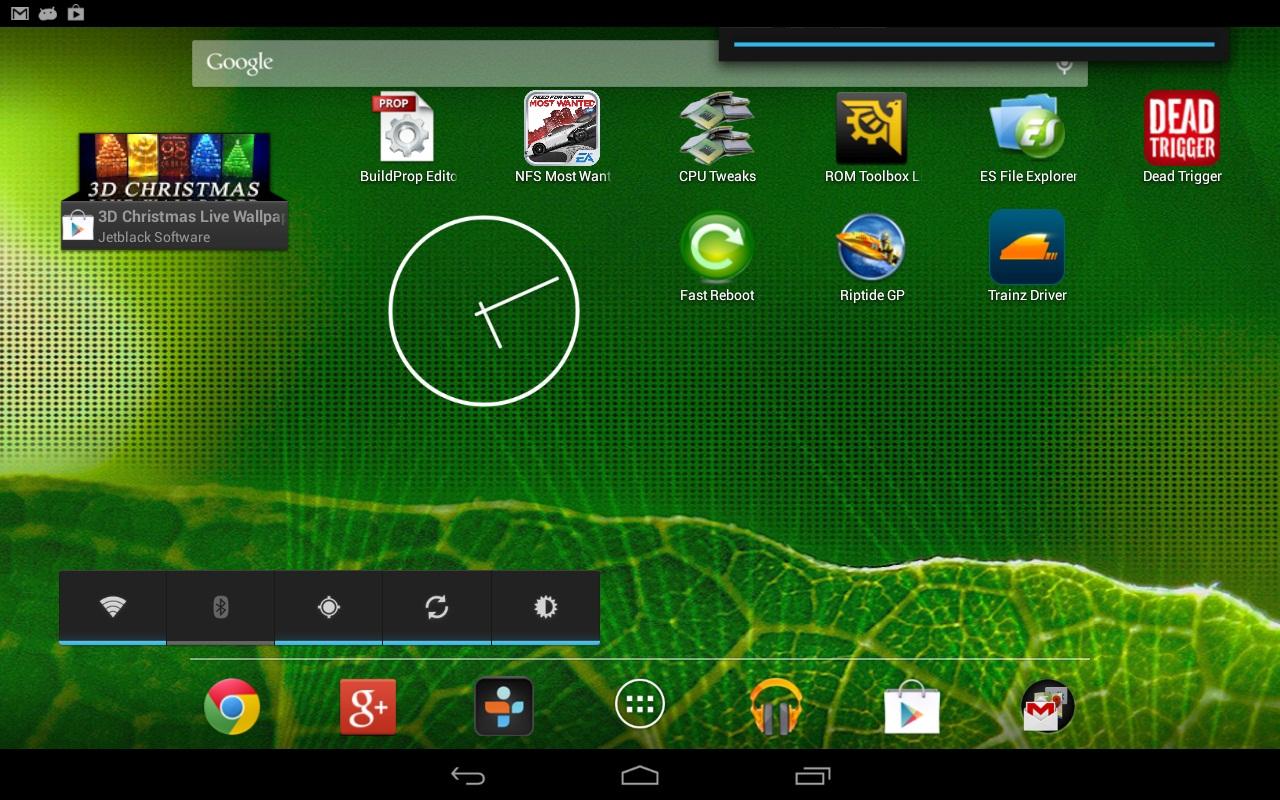Open the Recent apps button
This screenshot has width=1280, height=800.
tap(812, 775)
